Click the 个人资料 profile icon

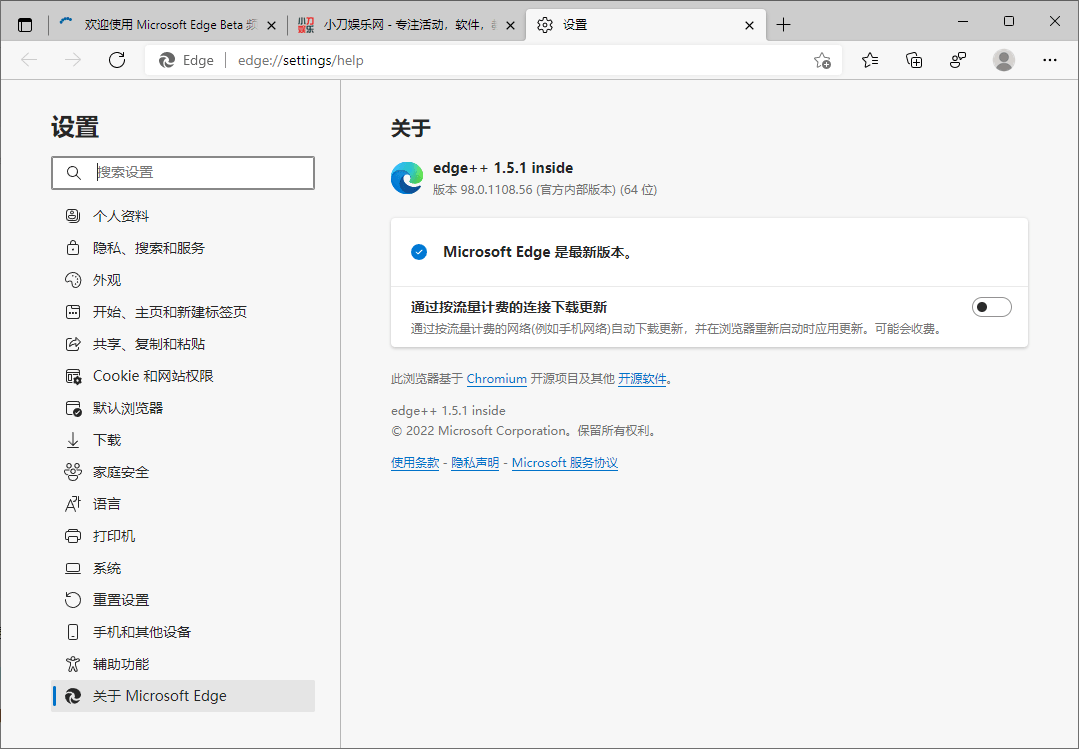coord(73,216)
